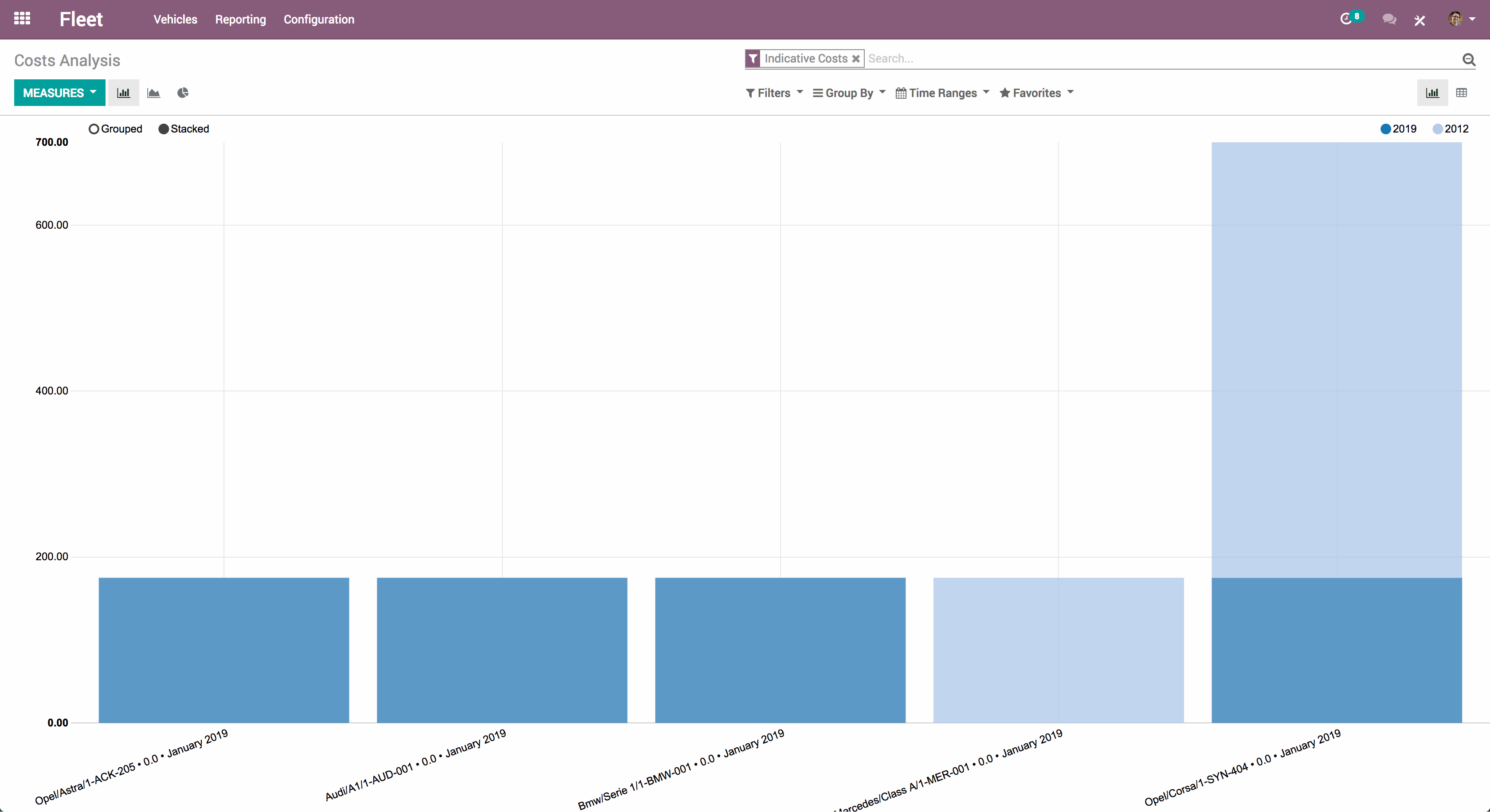
Task: Open the Time Ranges dropdown
Action: point(942,93)
